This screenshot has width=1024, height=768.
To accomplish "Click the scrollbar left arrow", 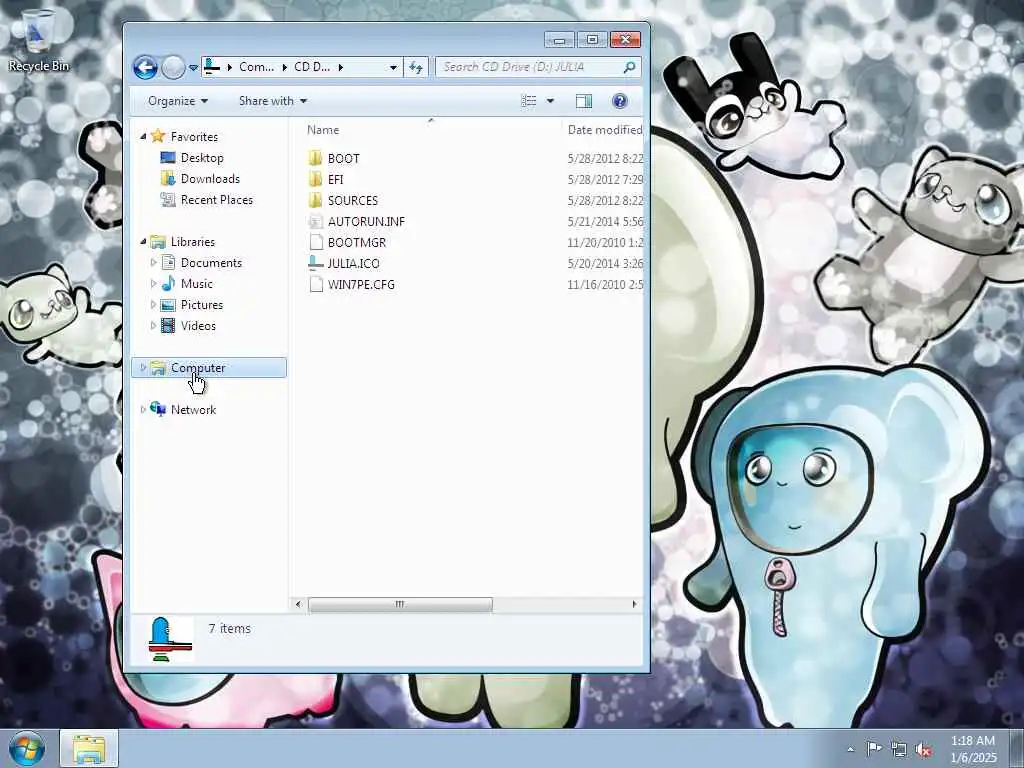I will point(298,605).
